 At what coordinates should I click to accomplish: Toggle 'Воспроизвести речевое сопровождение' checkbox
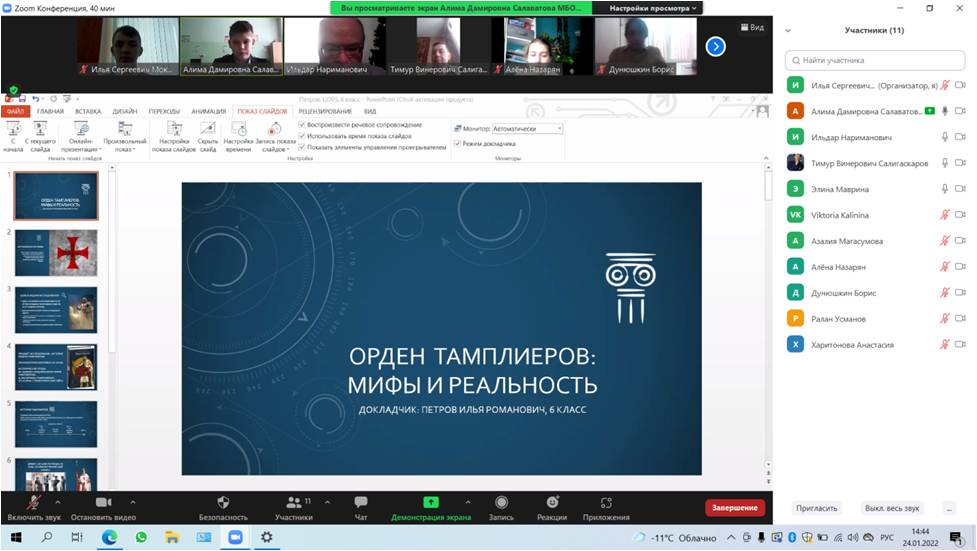coord(302,125)
